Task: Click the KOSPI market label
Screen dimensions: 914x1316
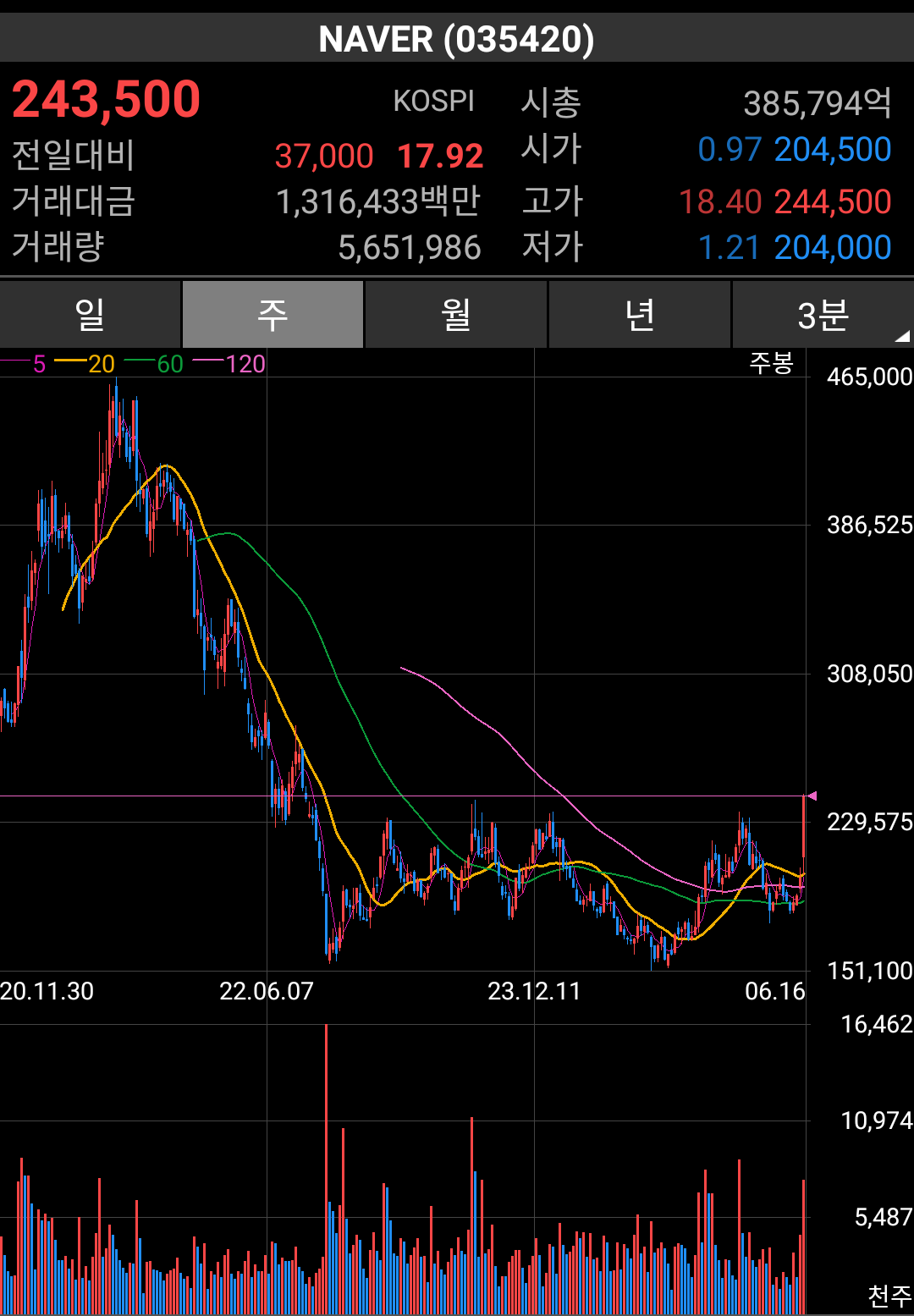Action: (434, 101)
